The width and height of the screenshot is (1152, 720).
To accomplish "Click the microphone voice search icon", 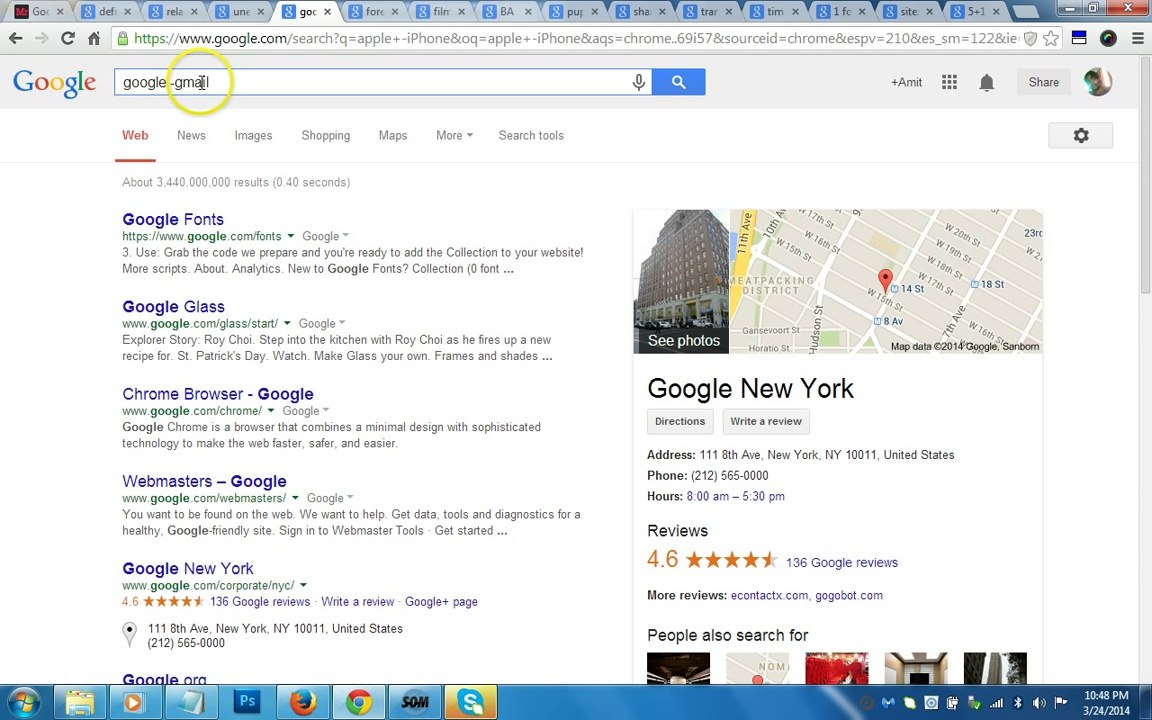I will [639, 82].
